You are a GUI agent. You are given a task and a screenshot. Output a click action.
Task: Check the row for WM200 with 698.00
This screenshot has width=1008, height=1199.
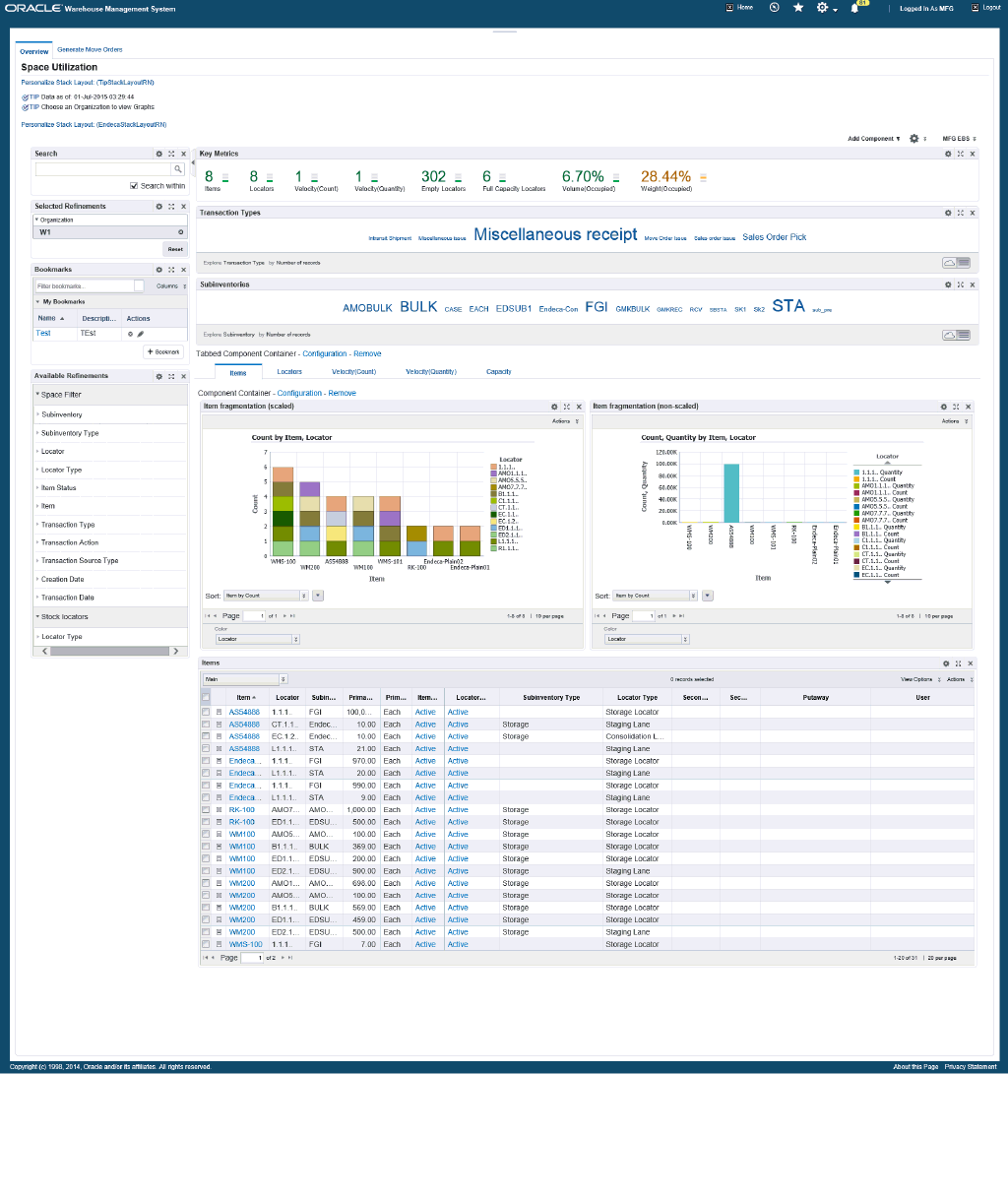pyautogui.click(x=206, y=883)
